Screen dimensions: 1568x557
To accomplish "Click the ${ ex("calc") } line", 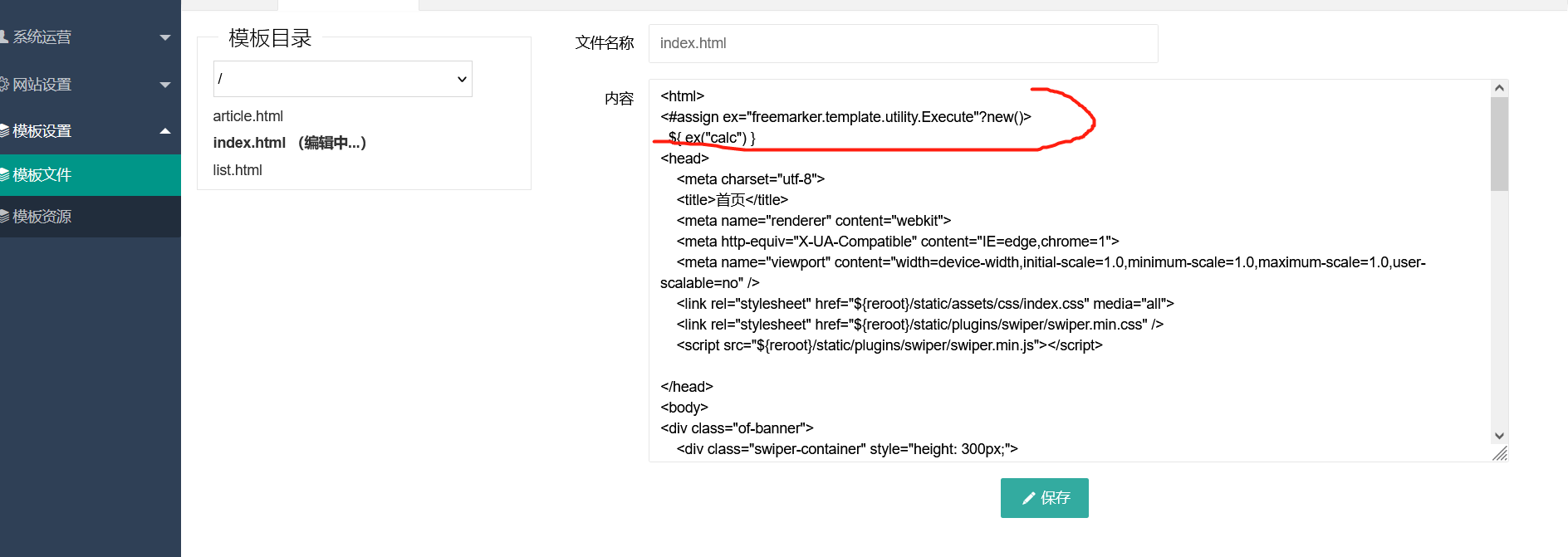I will tap(712, 138).
